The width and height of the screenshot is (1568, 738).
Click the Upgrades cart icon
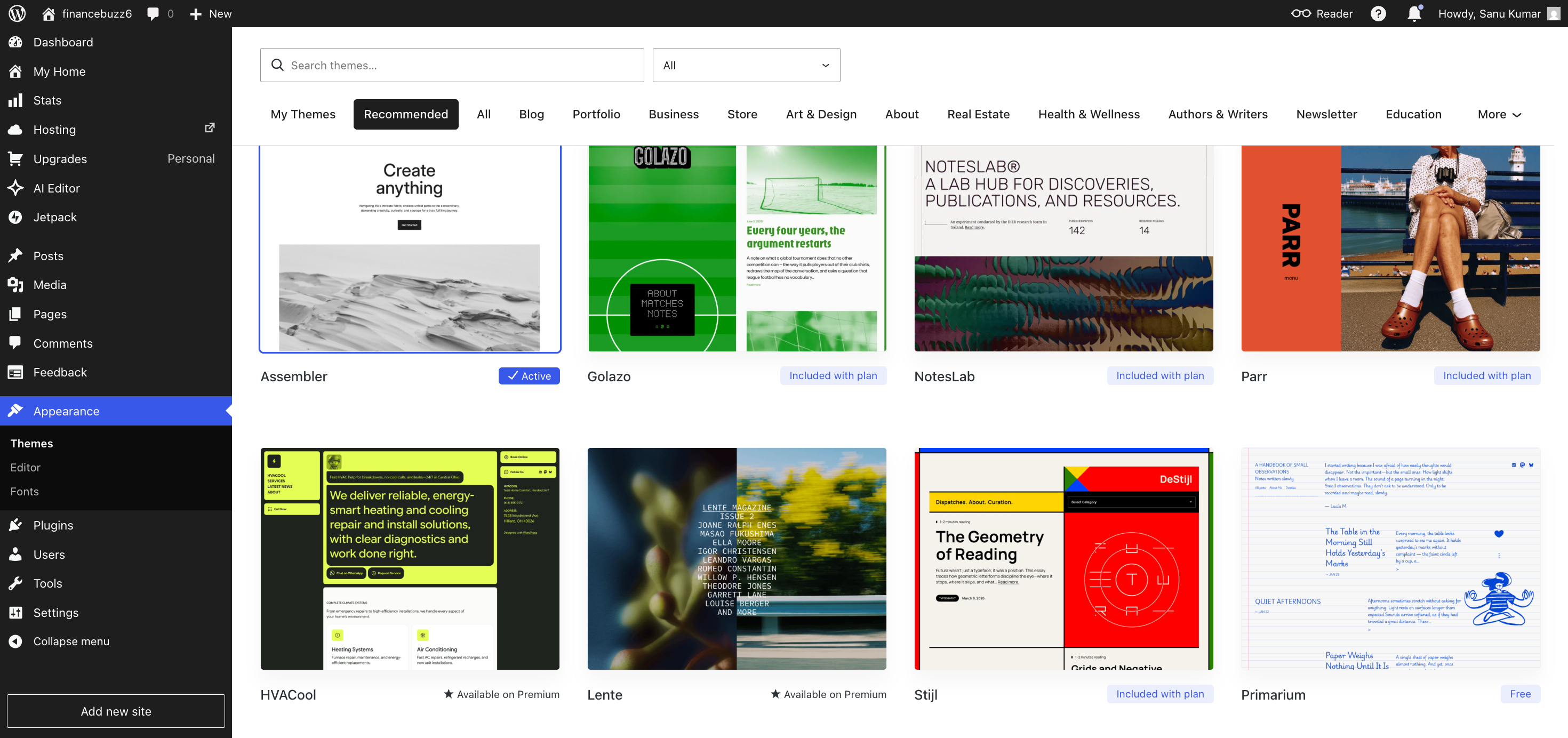point(16,159)
